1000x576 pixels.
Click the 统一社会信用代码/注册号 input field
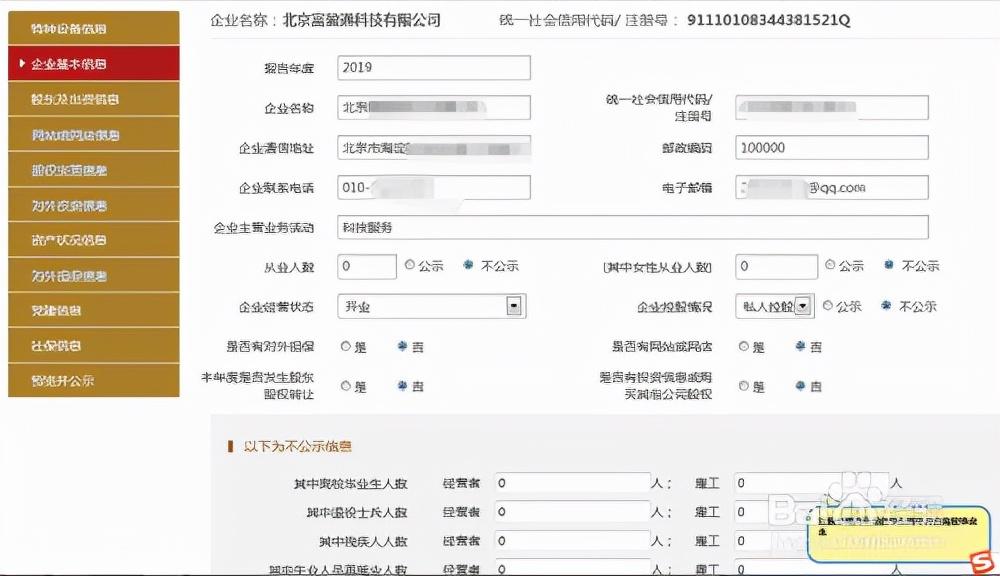tap(832, 107)
